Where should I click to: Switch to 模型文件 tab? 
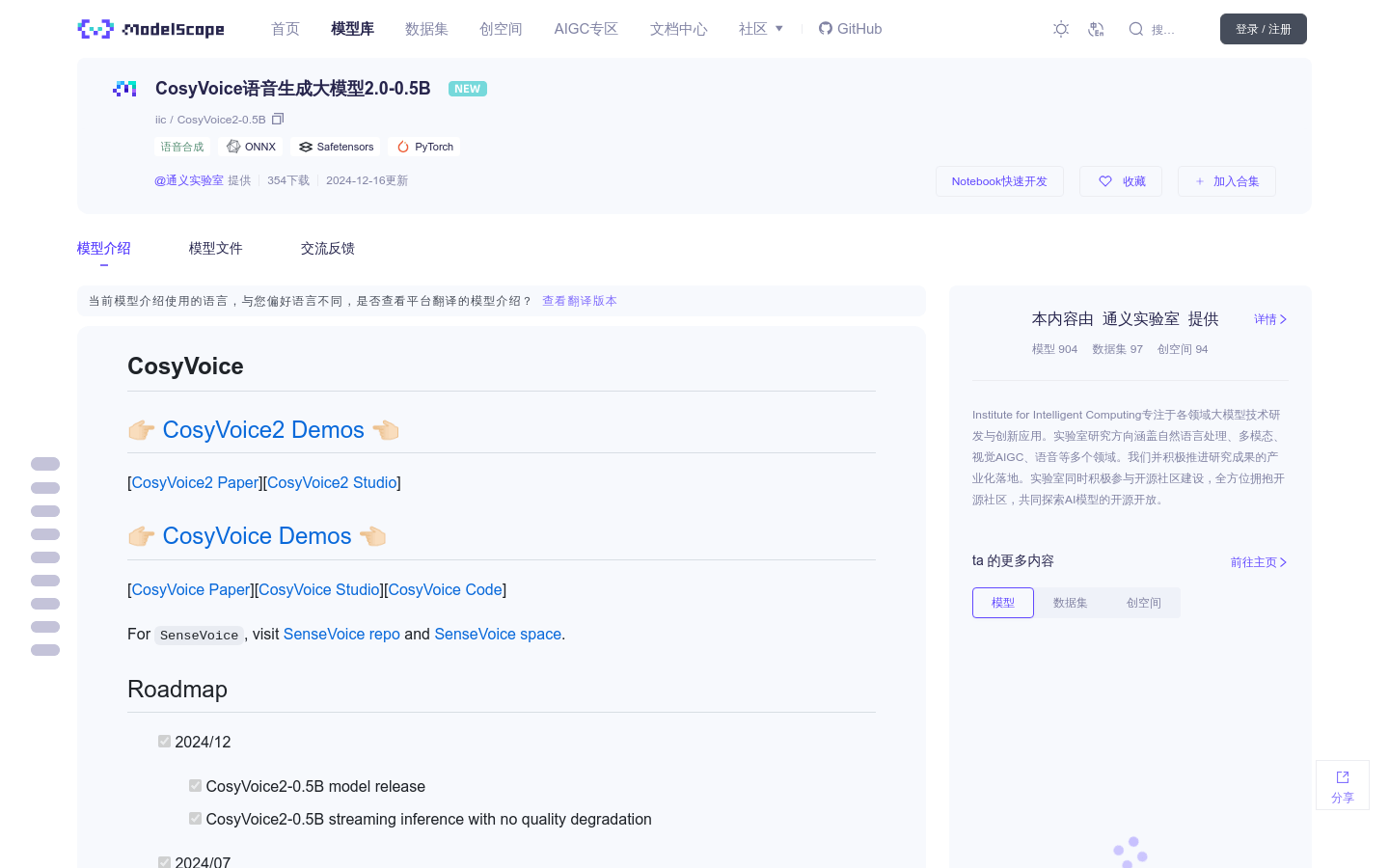216,249
